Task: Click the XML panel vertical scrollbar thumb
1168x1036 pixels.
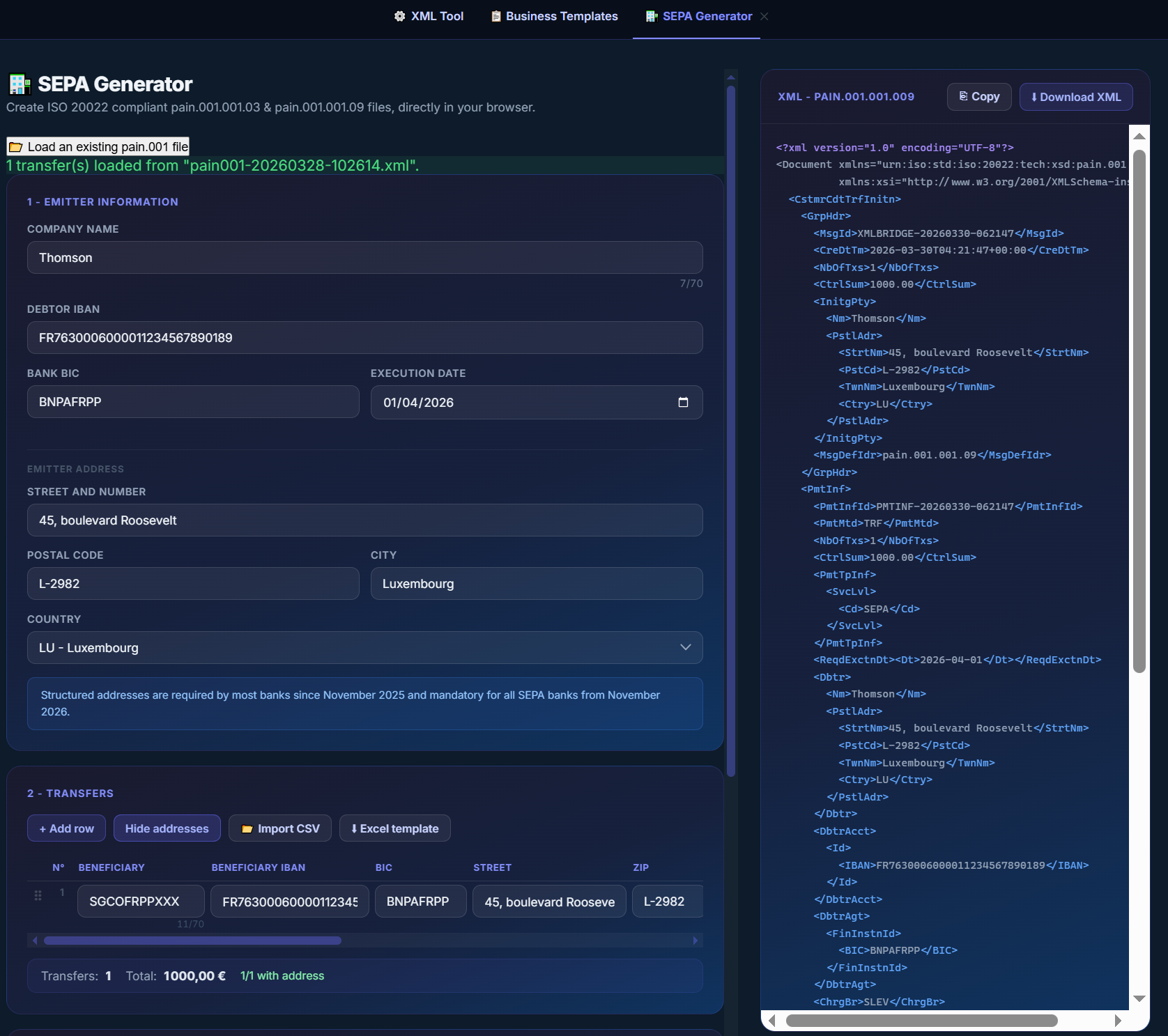Action: tap(1139, 412)
